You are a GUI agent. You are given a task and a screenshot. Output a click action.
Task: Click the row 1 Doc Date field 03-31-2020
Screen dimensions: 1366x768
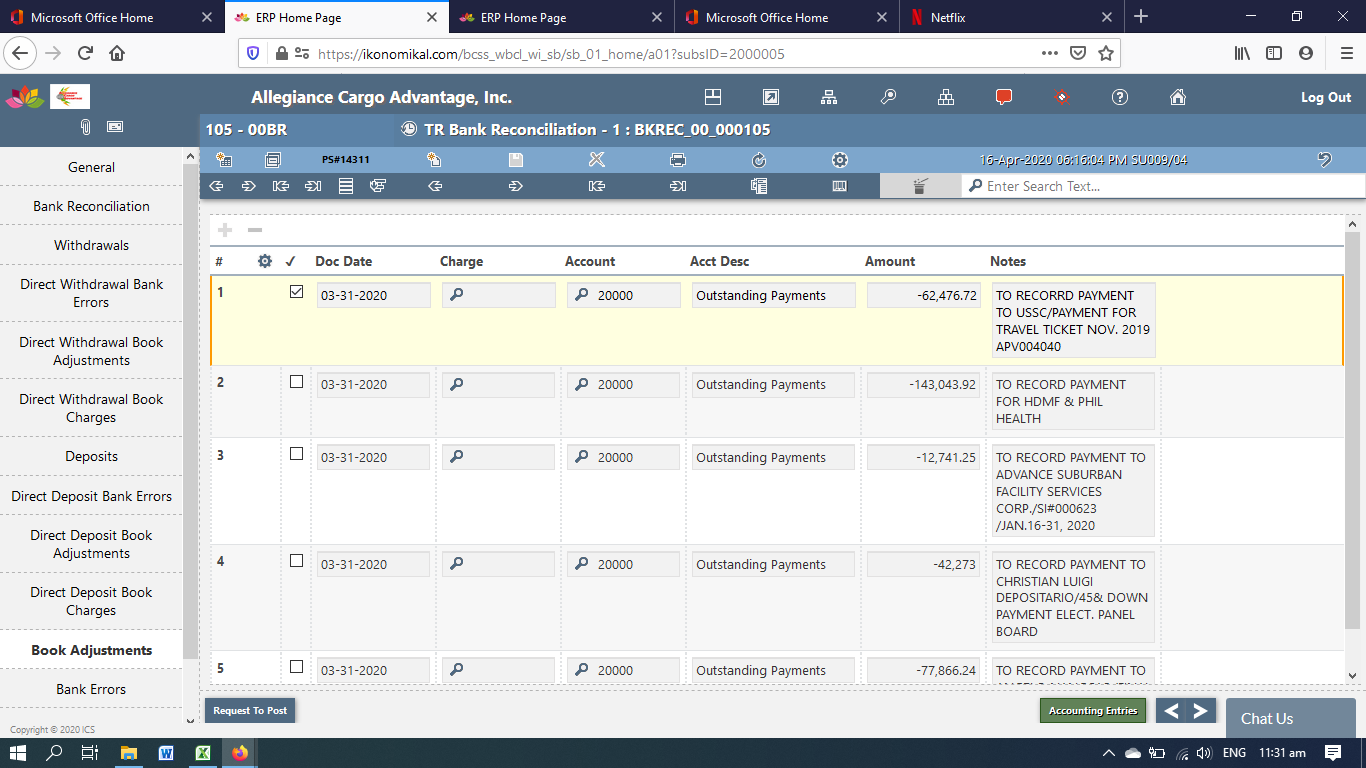click(374, 295)
